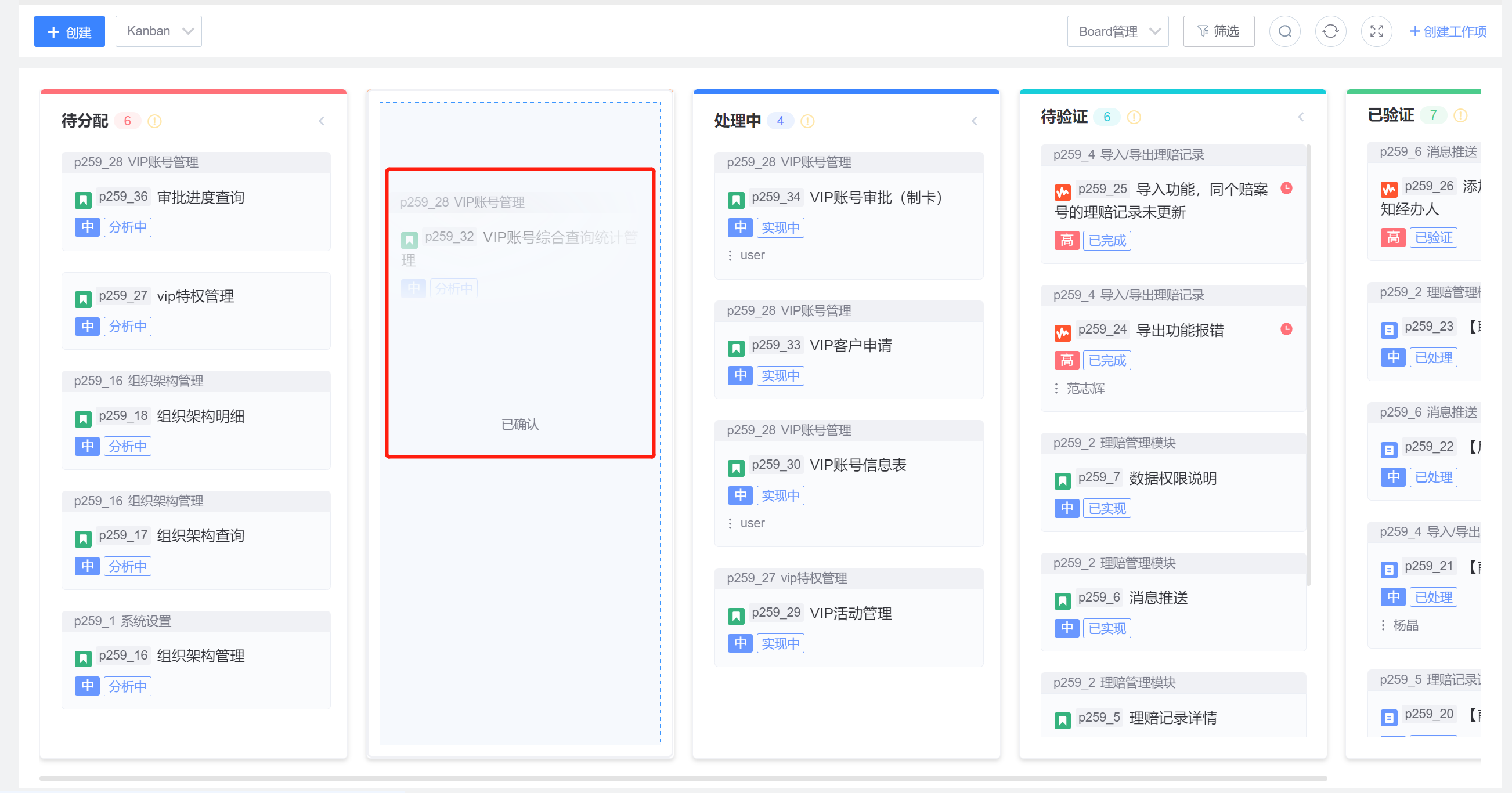Click the story icon of p259_17
The height and width of the screenshot is (793, 1512).
pos(84,538)
